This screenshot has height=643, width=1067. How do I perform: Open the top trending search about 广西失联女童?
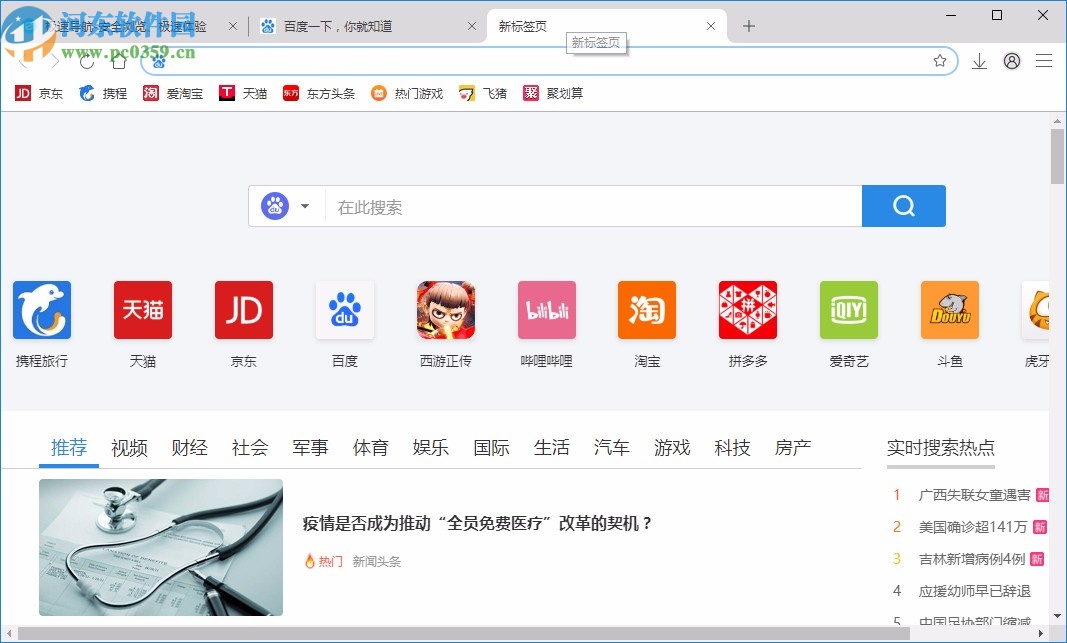pos(964,494)
